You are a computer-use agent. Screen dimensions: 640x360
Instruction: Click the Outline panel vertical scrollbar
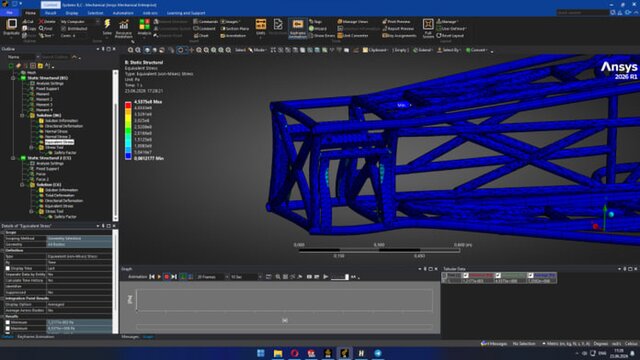point(116,145)
